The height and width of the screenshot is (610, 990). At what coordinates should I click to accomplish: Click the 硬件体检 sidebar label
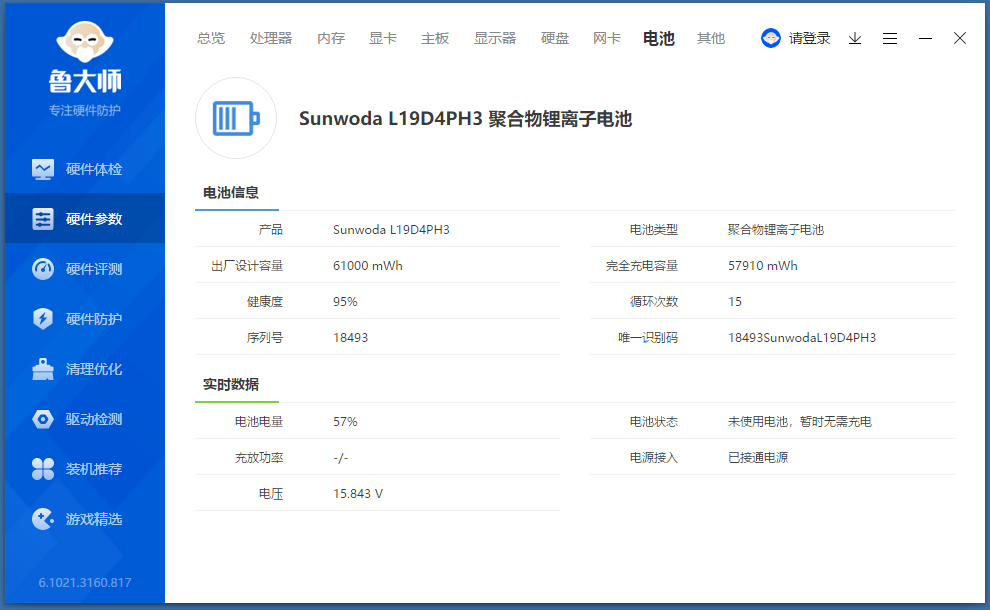(x=94, y=169)
